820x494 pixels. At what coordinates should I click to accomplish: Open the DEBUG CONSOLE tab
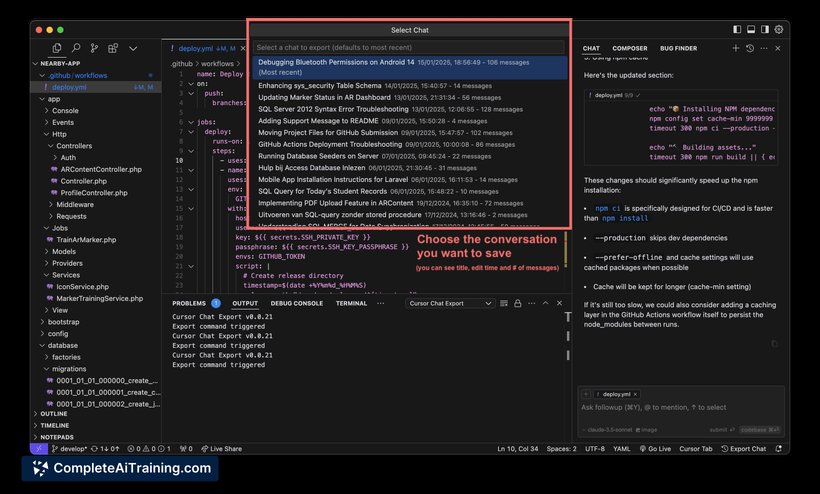tap(297, 303)
